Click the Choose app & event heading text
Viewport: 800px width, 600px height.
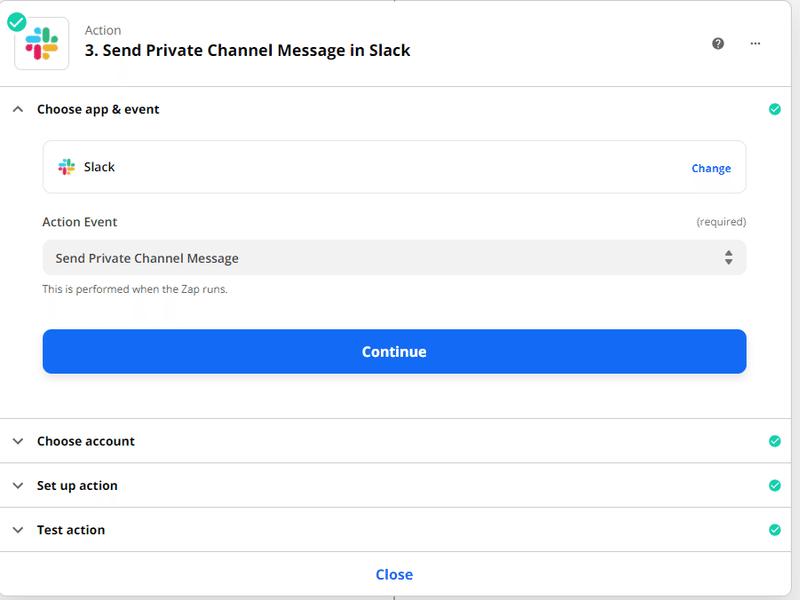point(98,110)
